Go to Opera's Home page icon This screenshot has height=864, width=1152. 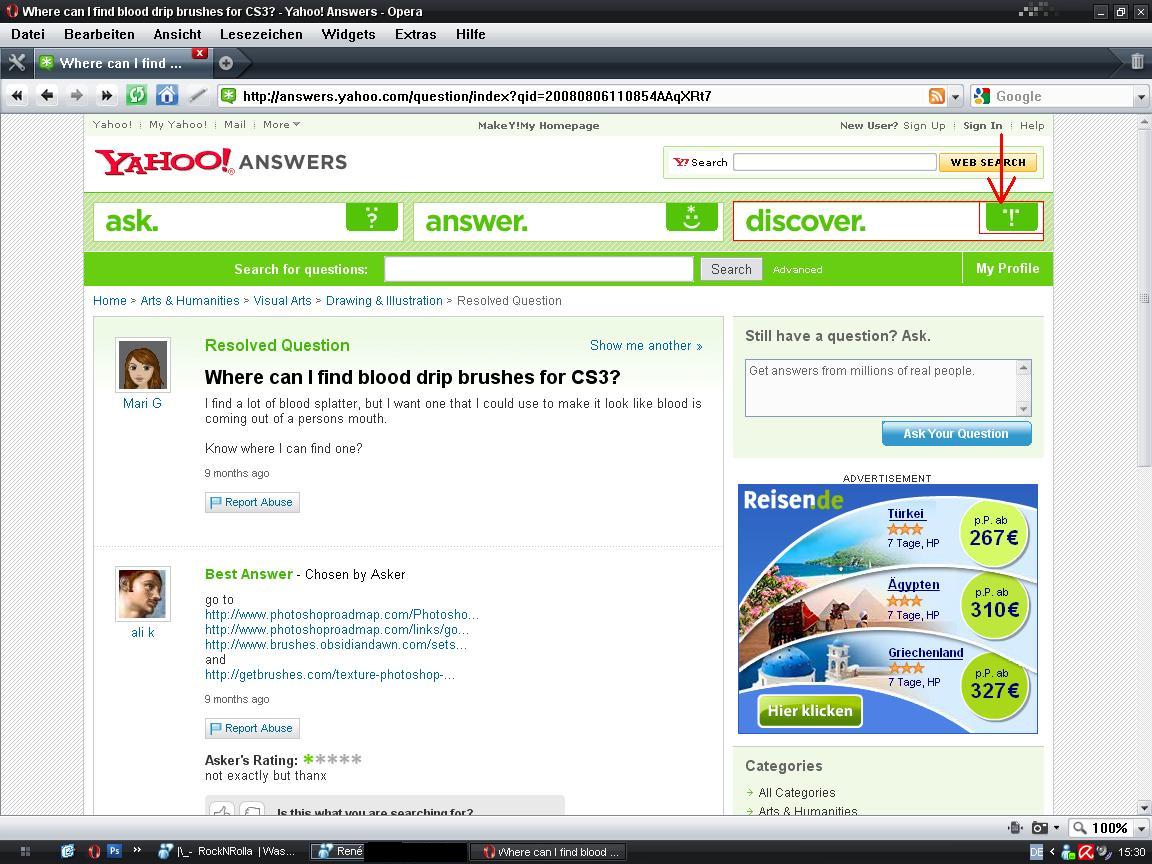(x=167, y=96)
